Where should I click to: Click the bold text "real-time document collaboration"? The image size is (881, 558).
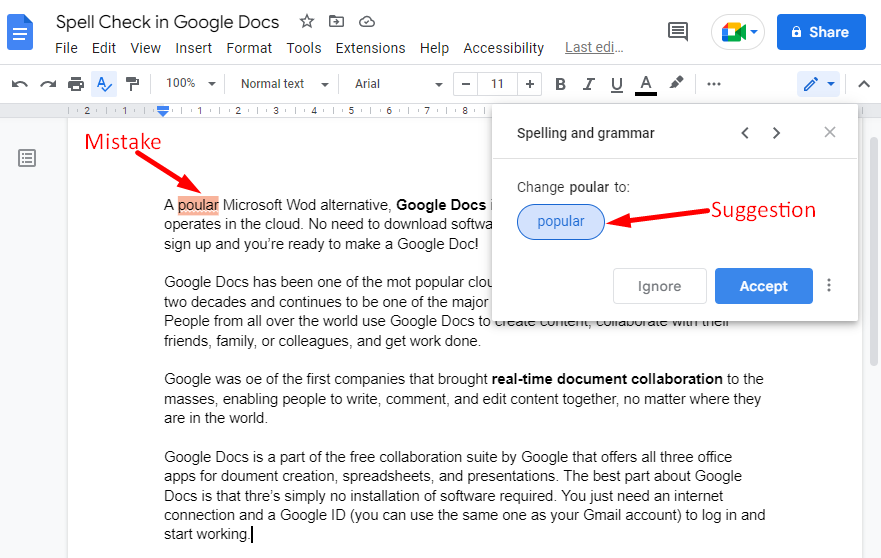coord(607,379)
